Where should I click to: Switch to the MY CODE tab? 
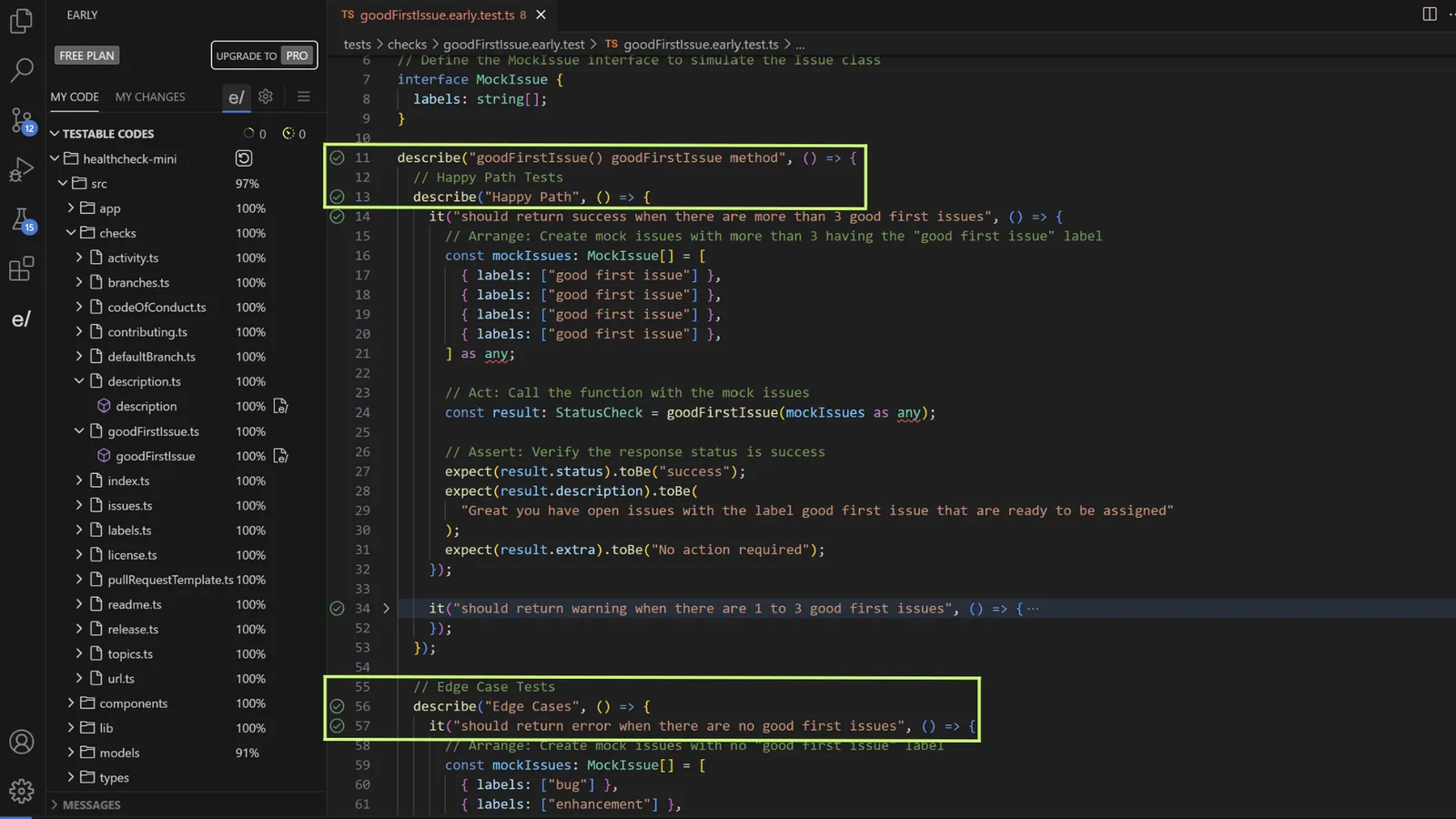click(x=75, y=96)
